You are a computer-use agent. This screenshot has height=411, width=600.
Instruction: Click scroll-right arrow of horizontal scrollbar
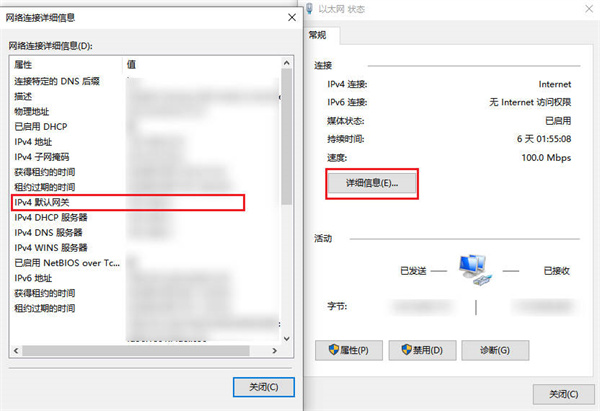[274, 351]
